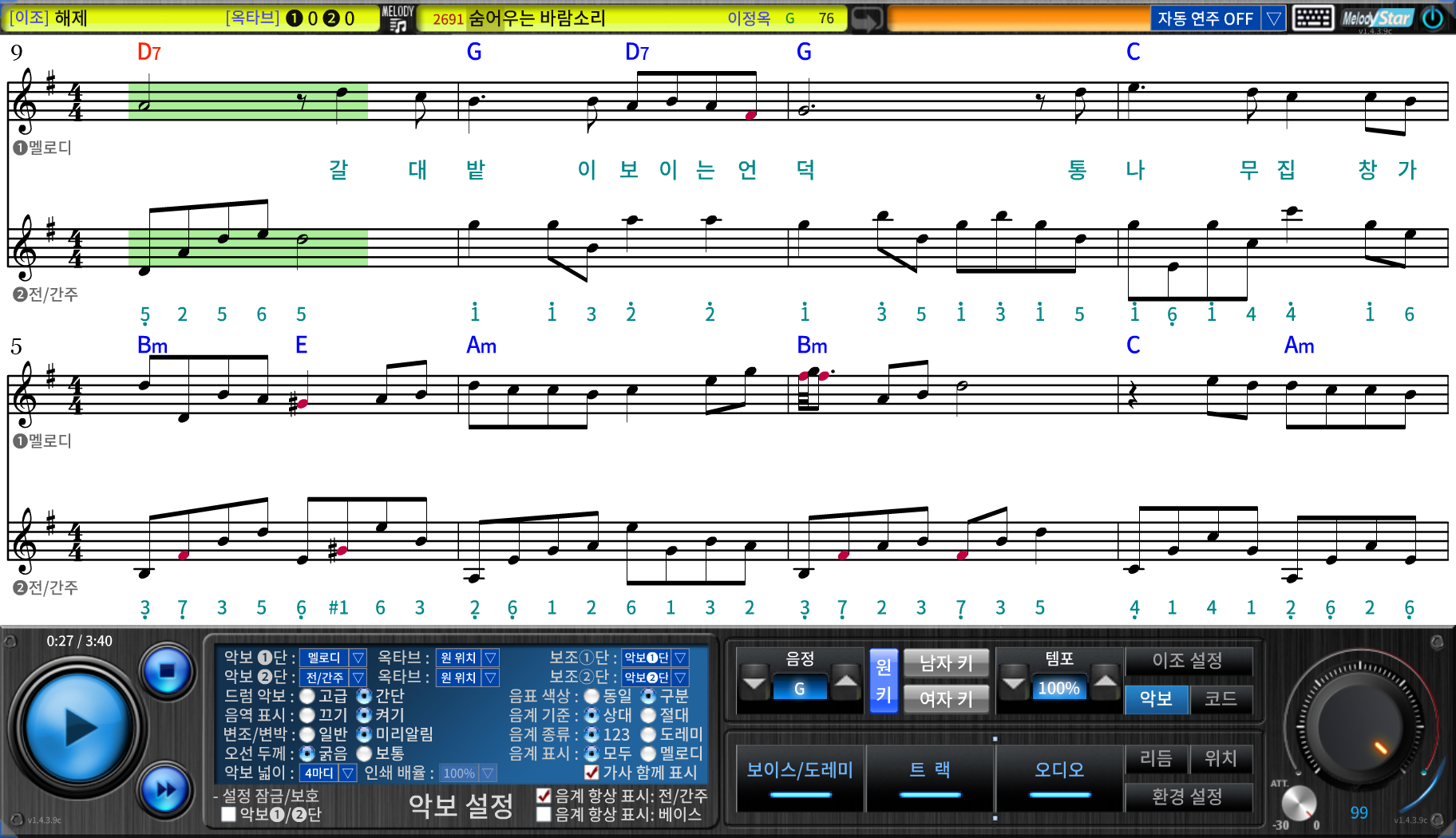Open 이조 설정

click(1188, 661)
